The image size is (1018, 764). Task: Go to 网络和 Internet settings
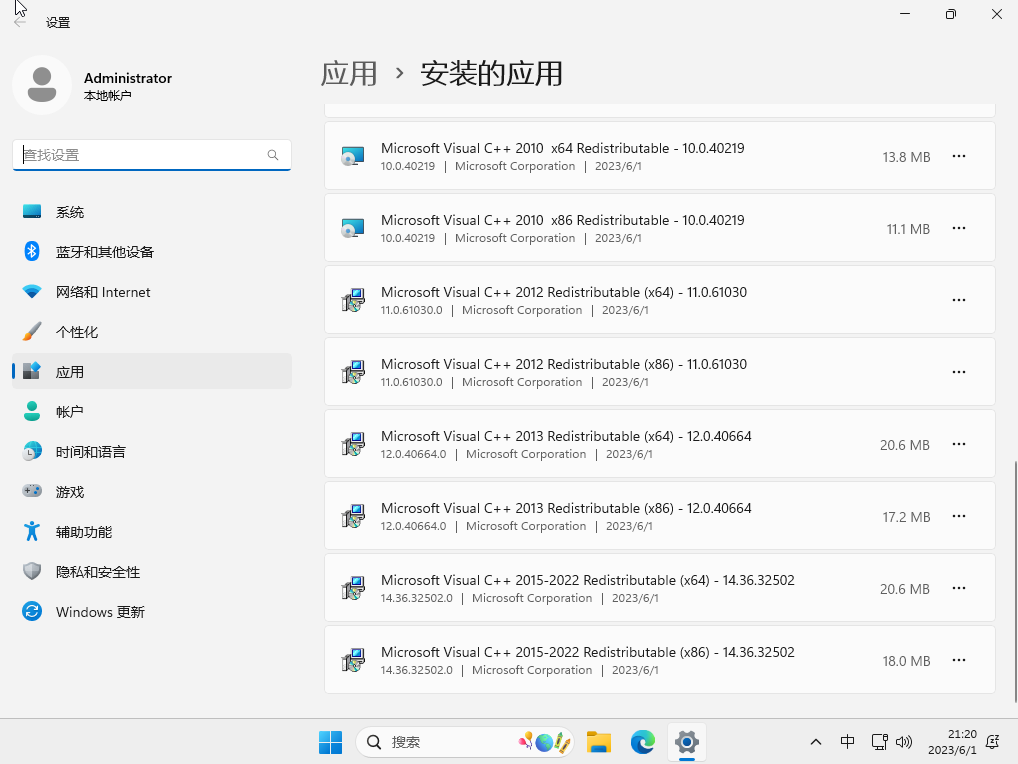coord(152,292)
